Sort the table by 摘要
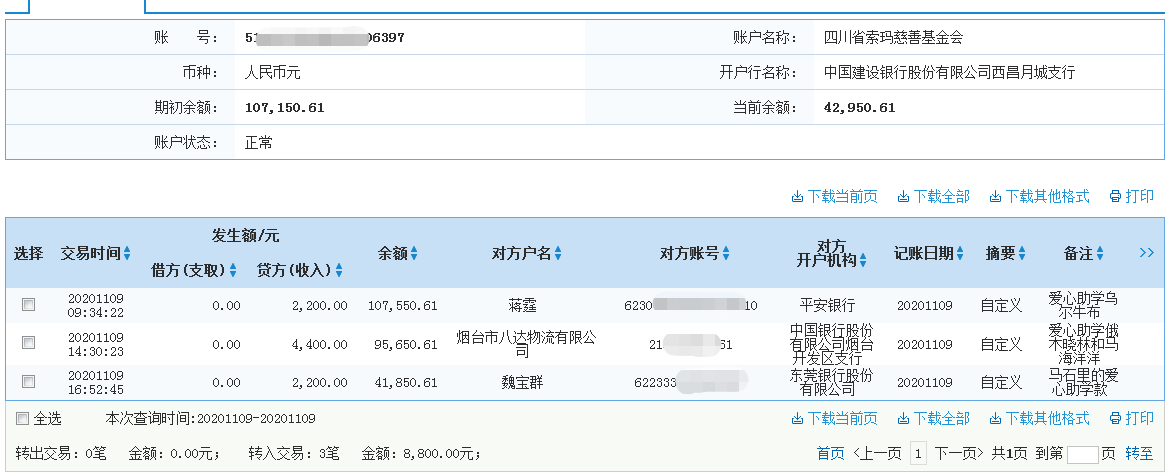Image resolution: width=1172 pixels, height=474 pixels. (1005, 253)
